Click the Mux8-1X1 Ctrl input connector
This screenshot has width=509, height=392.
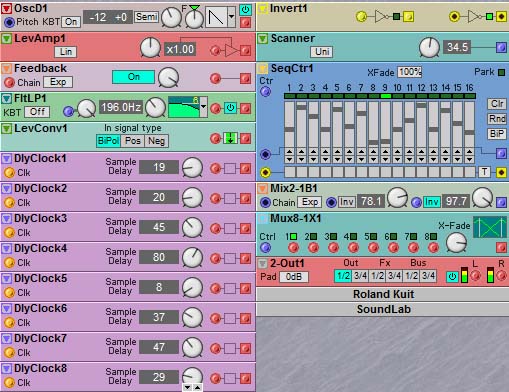pyautogui.click(x=266, y=248)
